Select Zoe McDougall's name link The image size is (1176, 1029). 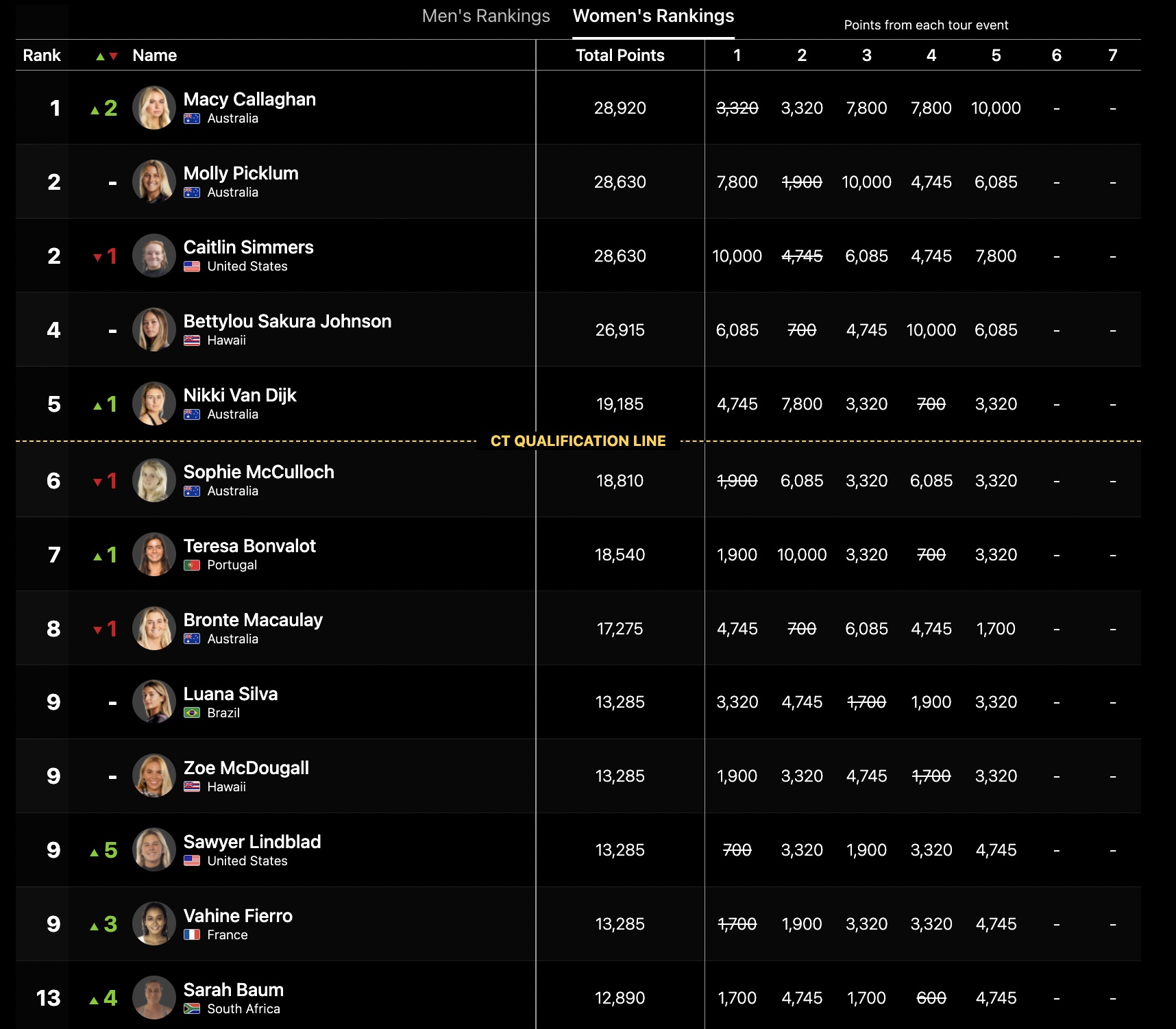click(x=246, y=768)
